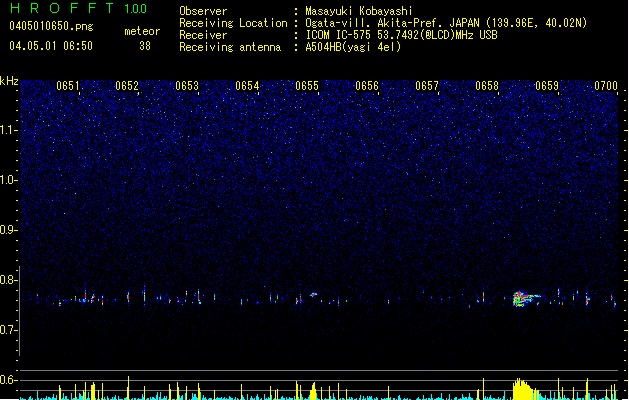This screenshot has width=629, height=400.
Task: Click the 0658 time marker
Action: [487, 86]
